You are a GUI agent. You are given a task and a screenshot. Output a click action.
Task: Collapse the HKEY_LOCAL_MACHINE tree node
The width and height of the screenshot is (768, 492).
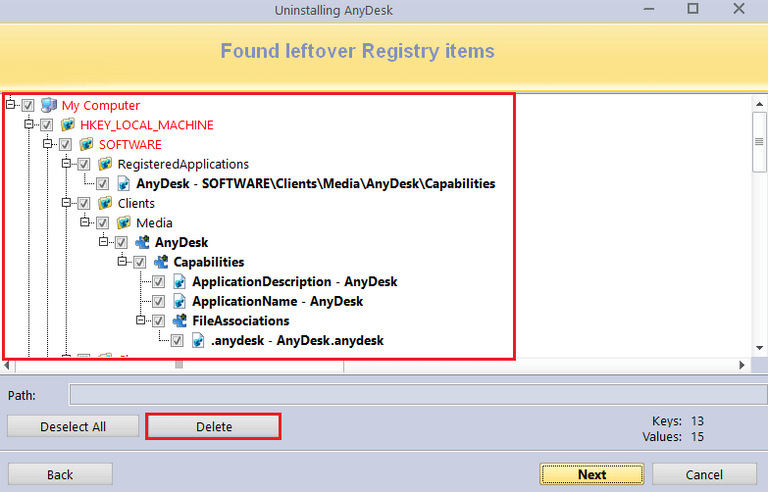coord(29,125)
